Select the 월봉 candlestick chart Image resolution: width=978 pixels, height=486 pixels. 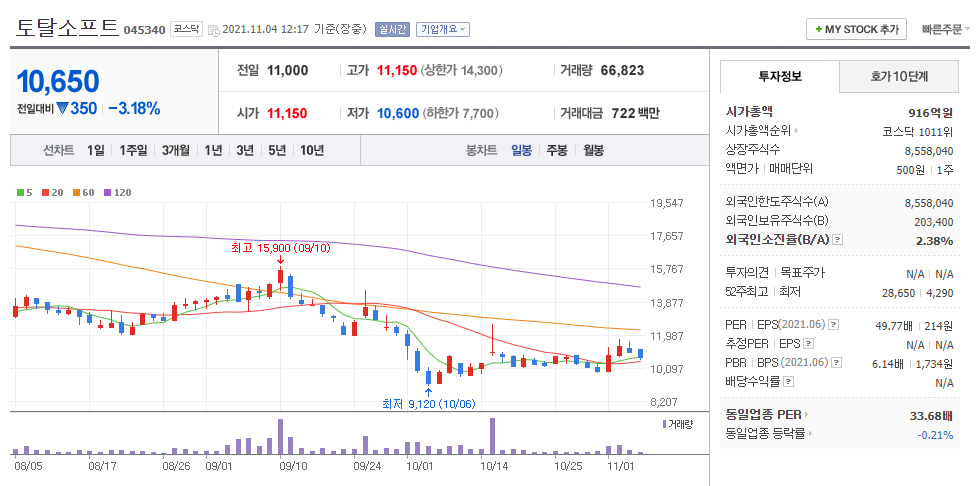(593, 150)
